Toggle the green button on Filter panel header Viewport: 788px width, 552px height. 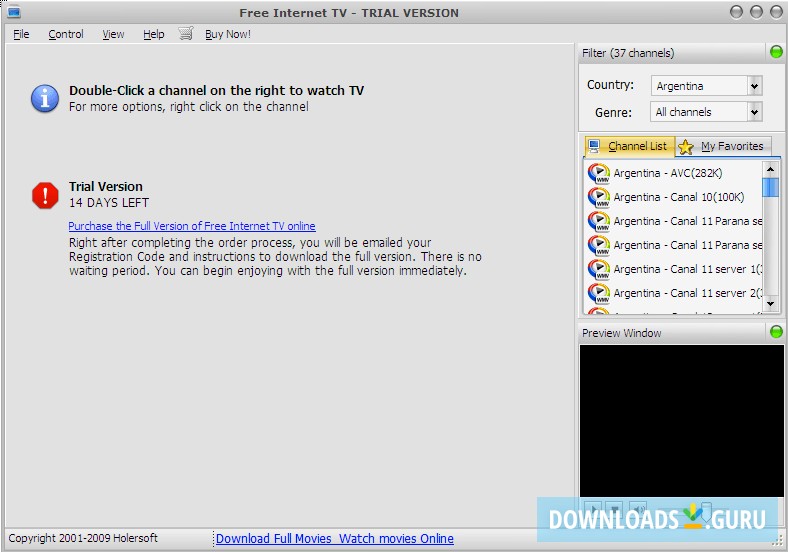coord(776,52)
